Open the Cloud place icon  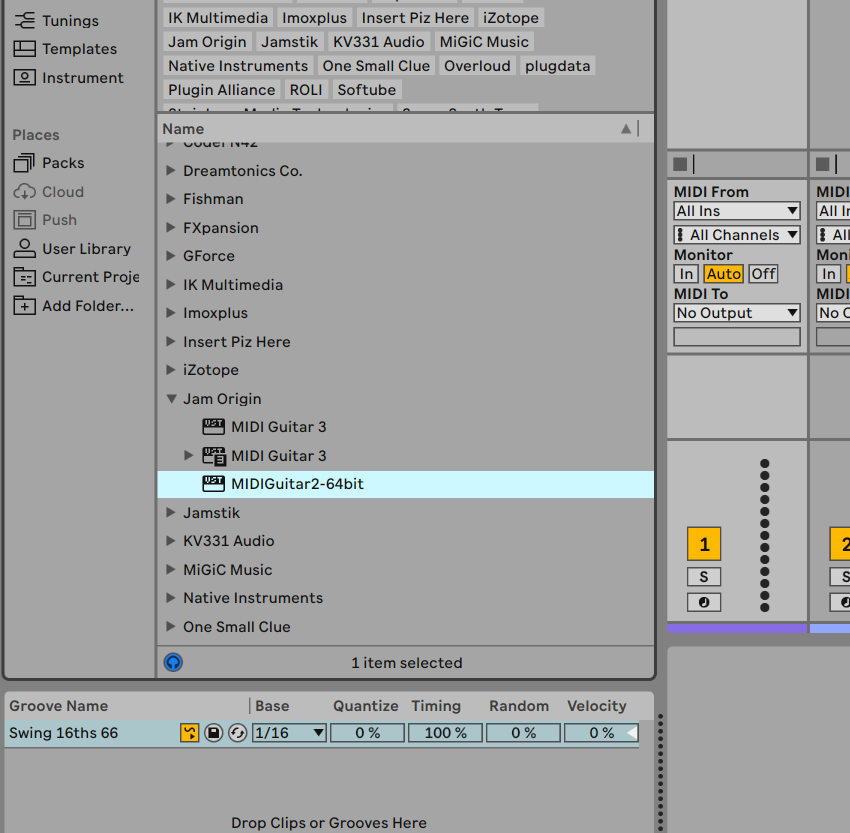(24, 191)
